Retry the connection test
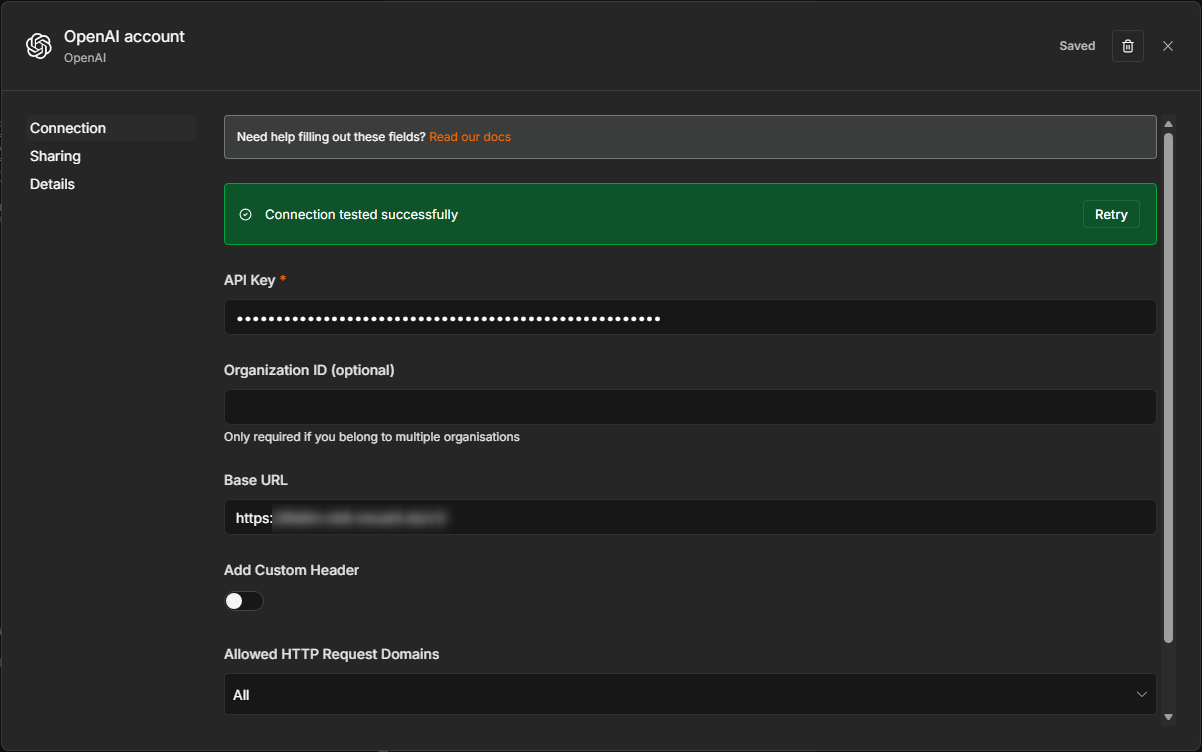This screenshot has width=1202, height=752. [1111, 214]
